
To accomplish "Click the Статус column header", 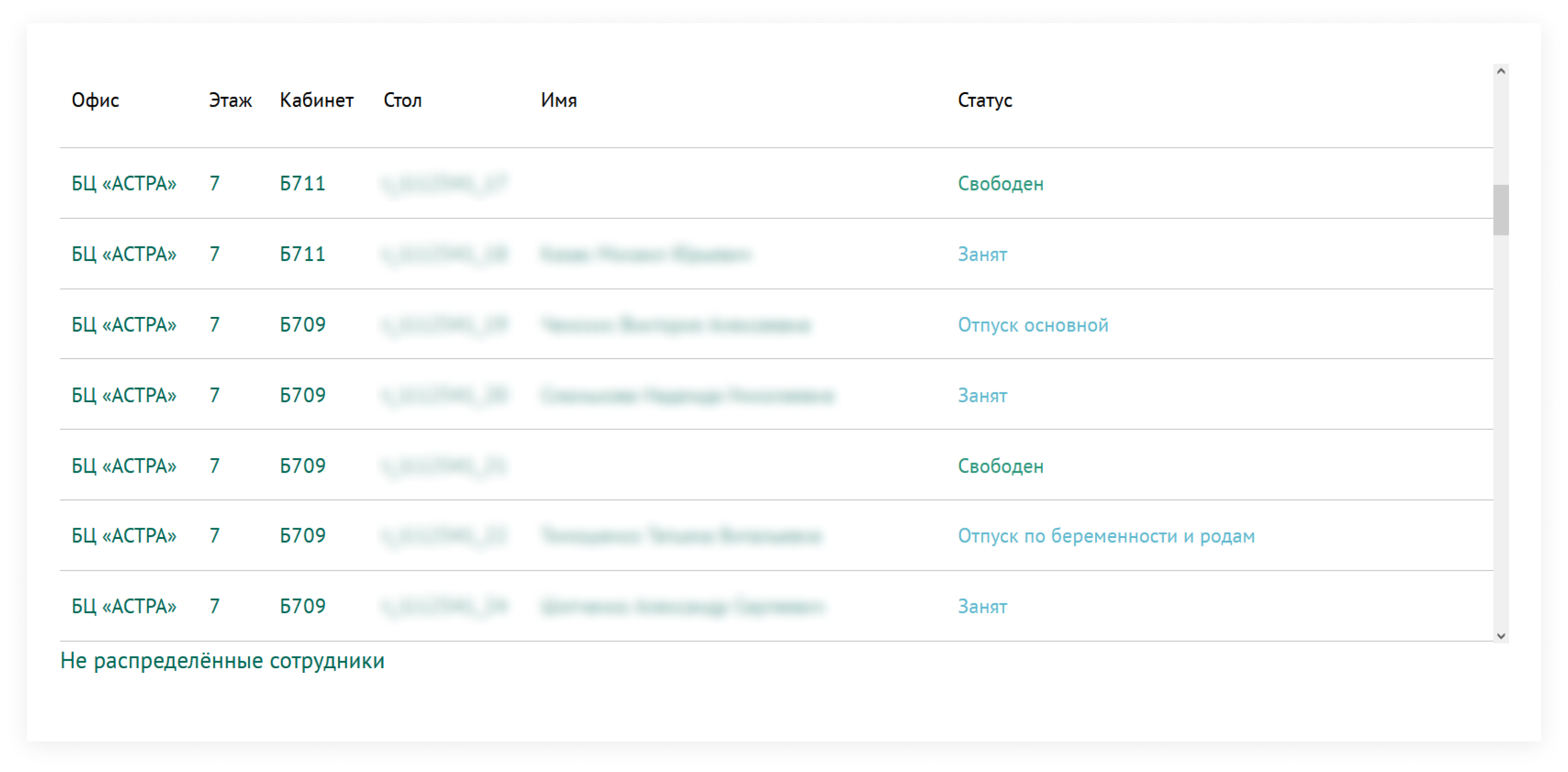I will click(985, 101).
